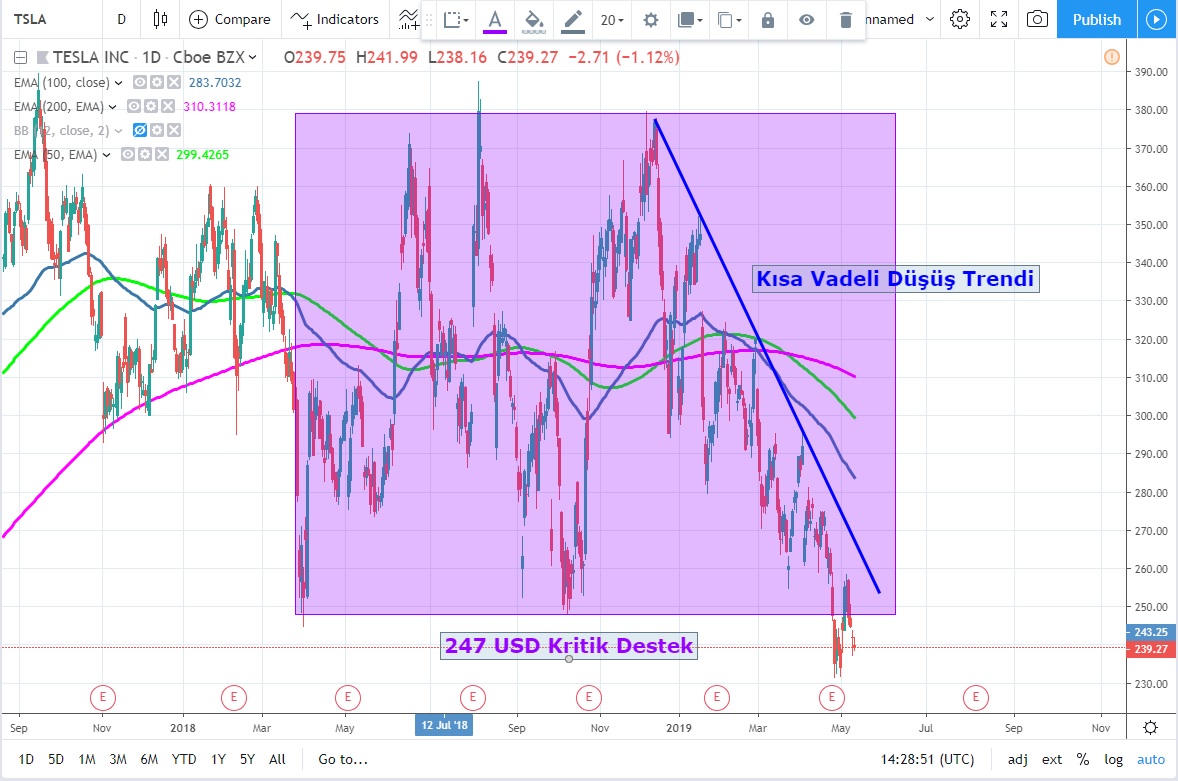Set the range to 6M

click(x=149, y=759)
